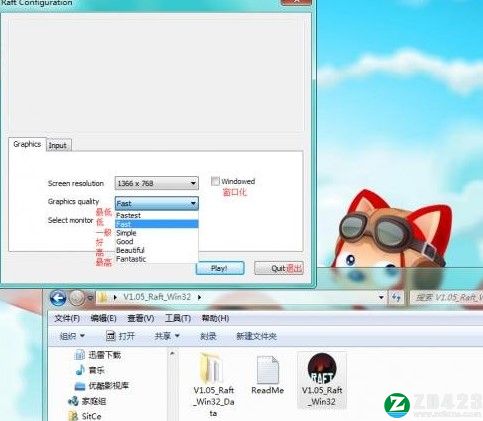Click the Select monitor label

70,220
